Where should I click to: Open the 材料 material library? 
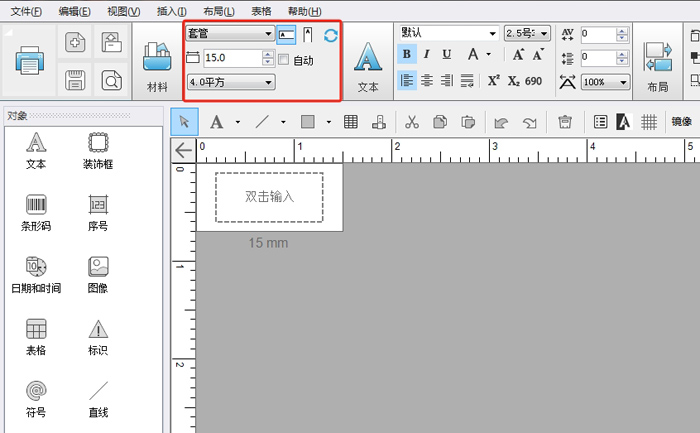157,67
